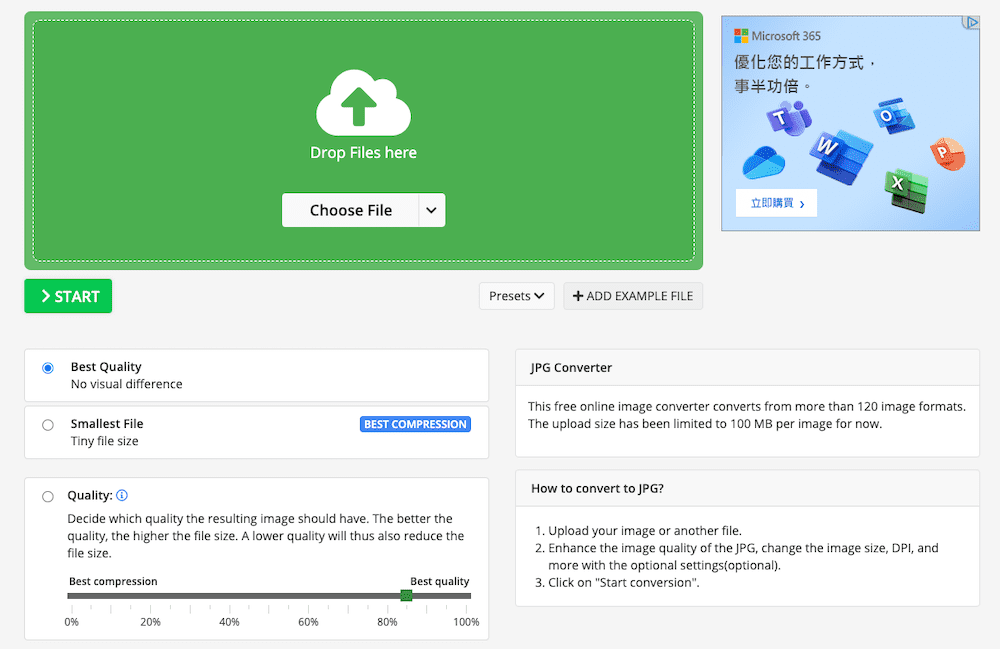Click the Teams icon in the ad
The image size is (1000, 649).
[787, 120]
